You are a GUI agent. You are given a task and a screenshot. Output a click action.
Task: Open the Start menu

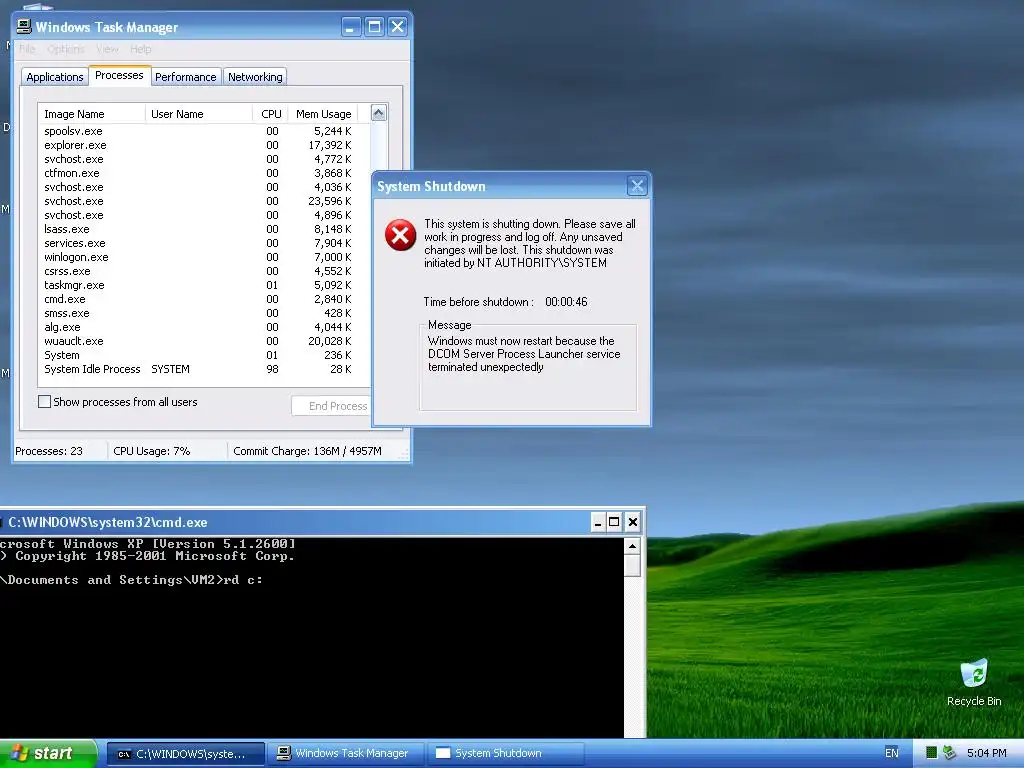[48, 753]
